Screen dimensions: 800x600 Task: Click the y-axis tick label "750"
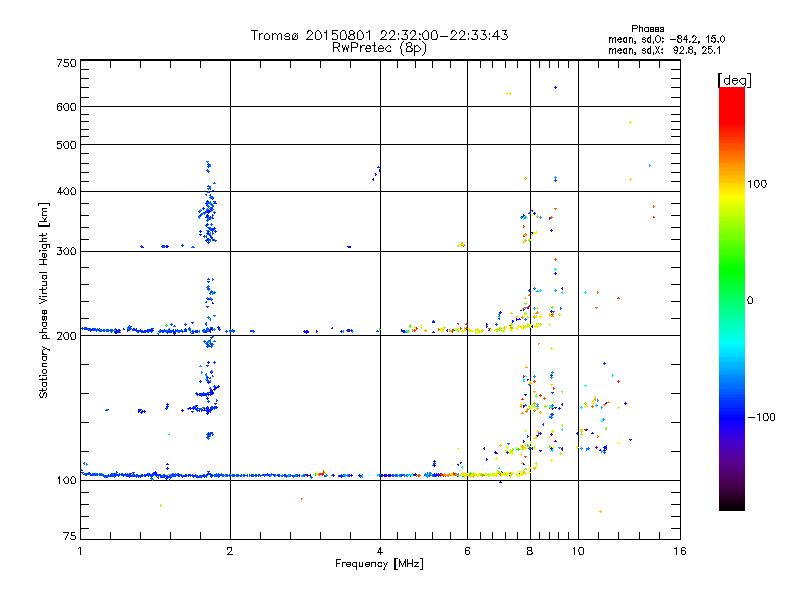[x=67, y=63]
